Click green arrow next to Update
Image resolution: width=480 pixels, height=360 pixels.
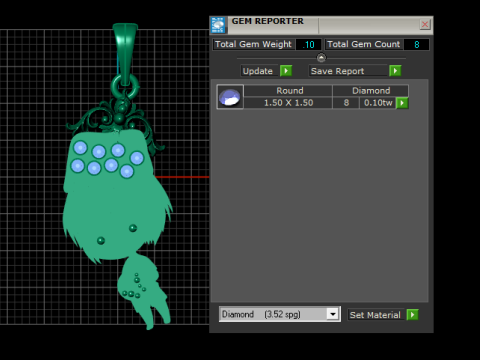point(286,71)
